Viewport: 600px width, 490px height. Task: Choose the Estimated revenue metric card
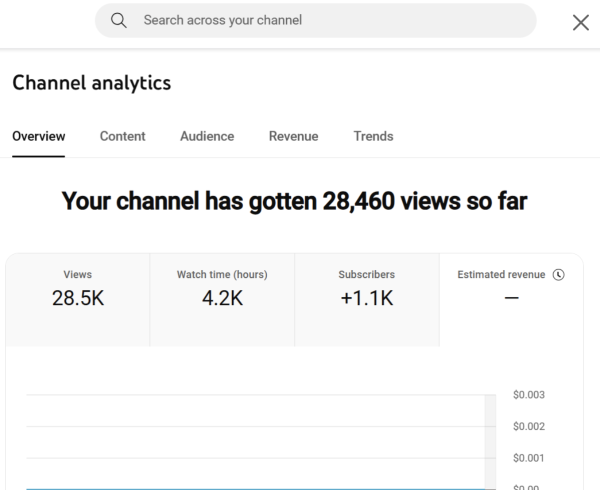click(510, 299)
